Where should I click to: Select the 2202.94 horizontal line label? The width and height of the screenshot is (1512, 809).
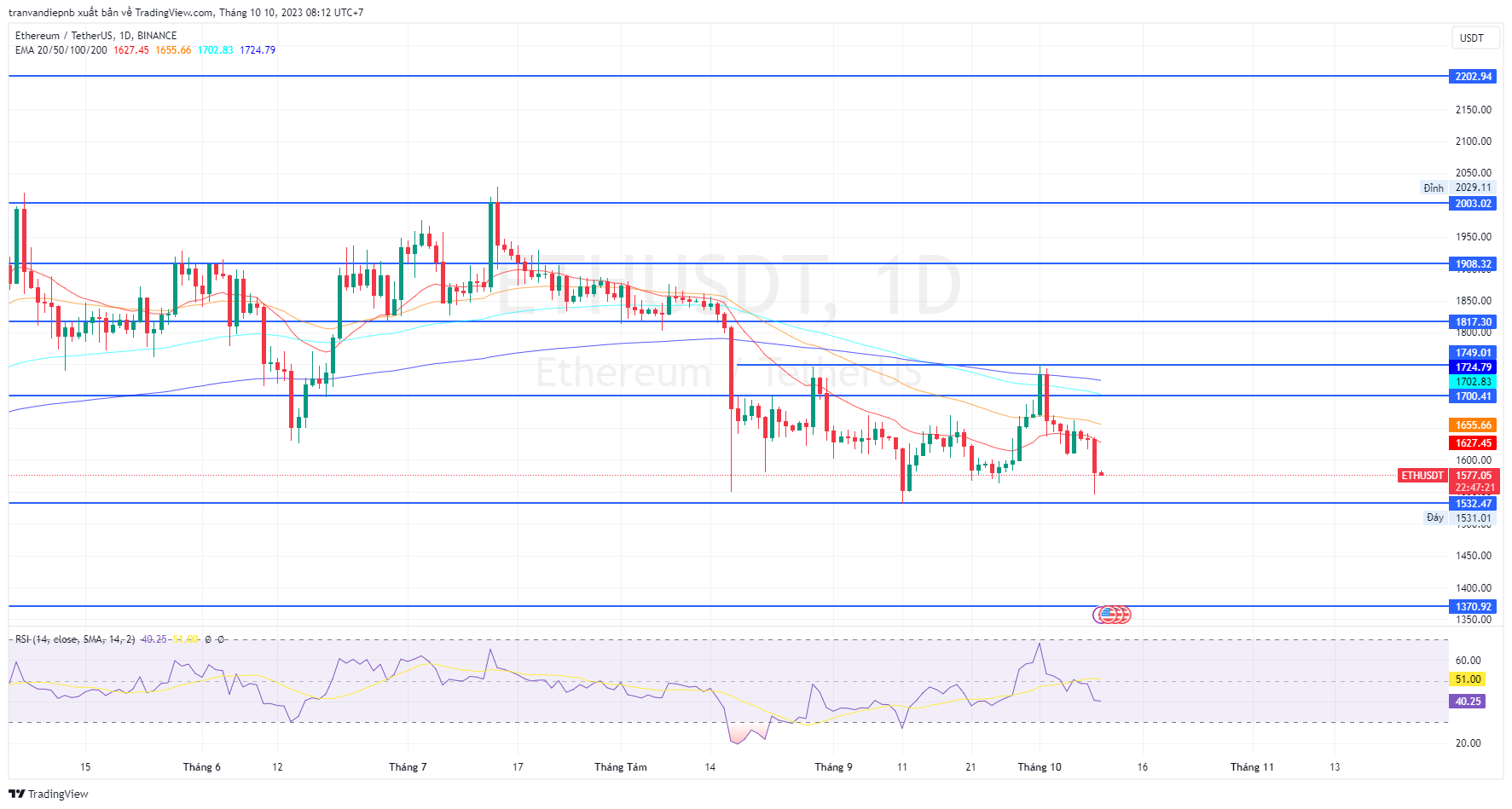pos(1473,77)
